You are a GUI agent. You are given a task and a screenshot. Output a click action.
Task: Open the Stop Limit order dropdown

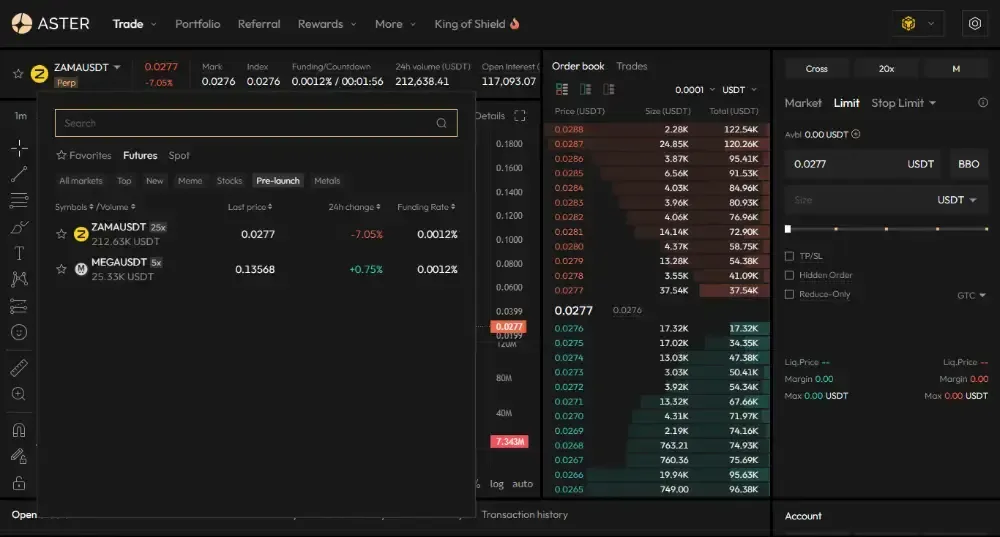(904, 103)
